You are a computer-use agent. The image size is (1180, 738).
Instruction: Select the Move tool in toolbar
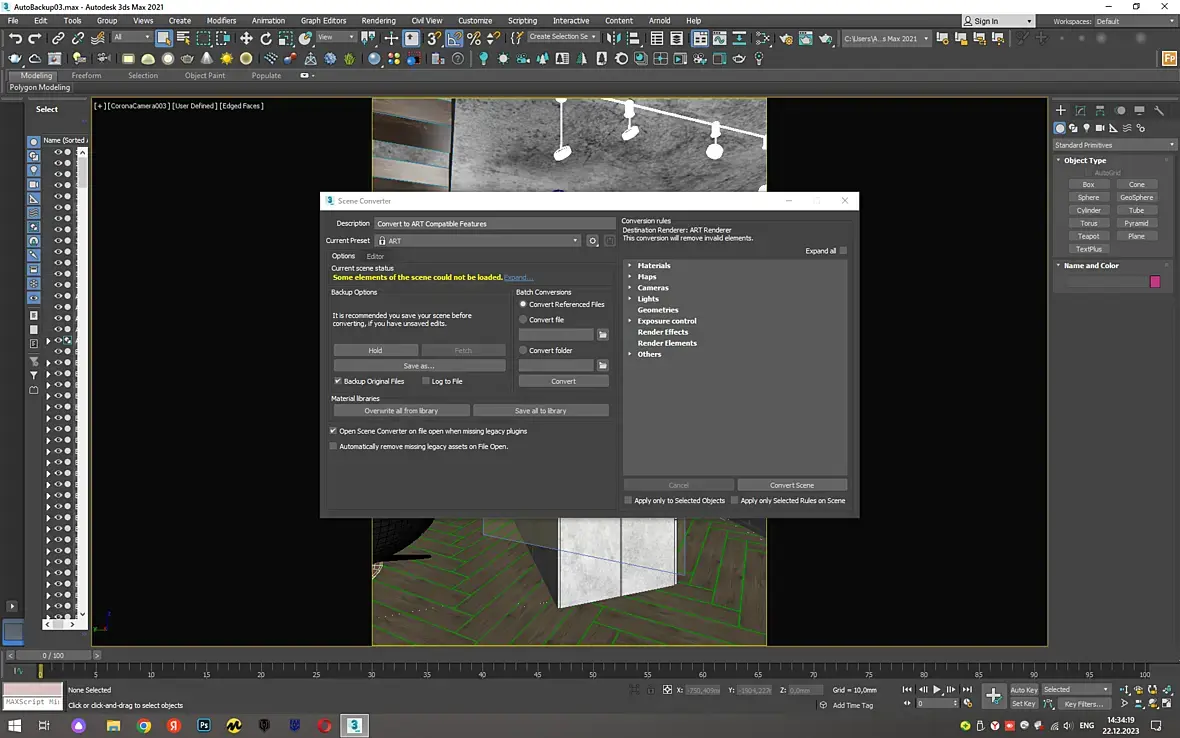(246, 38)
